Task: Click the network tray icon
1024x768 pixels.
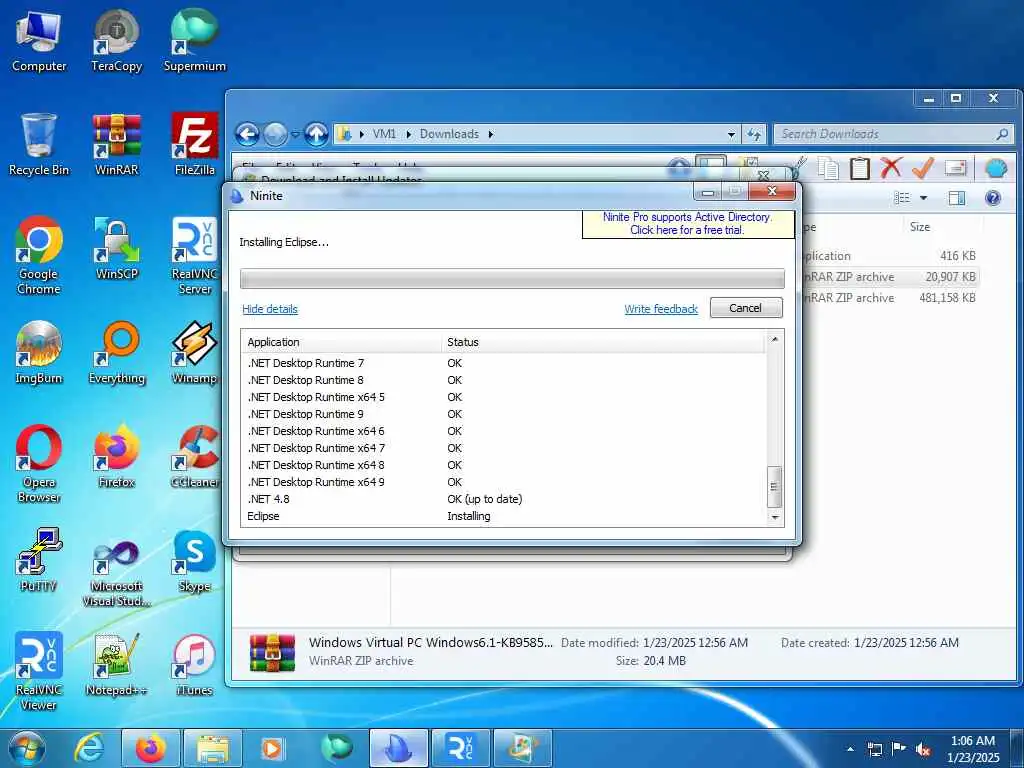Action: [x=874, y=749]
